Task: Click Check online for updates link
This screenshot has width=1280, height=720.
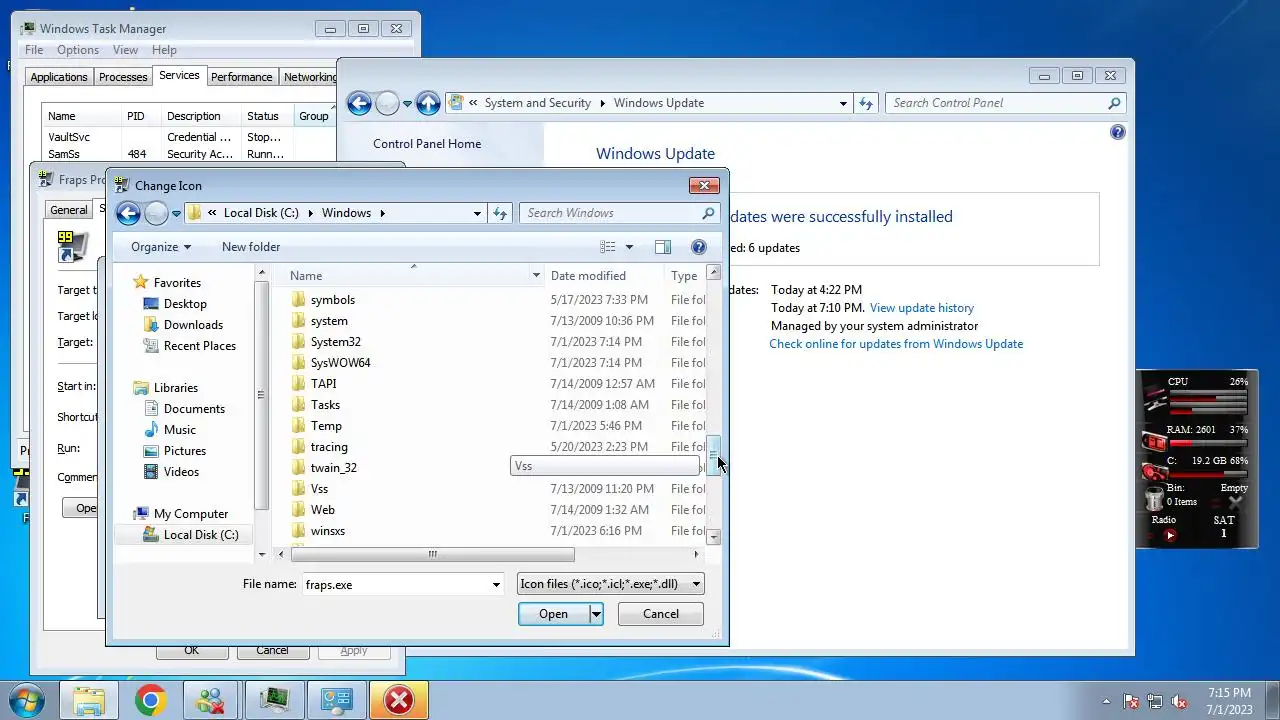Action: tap(896, 344)
